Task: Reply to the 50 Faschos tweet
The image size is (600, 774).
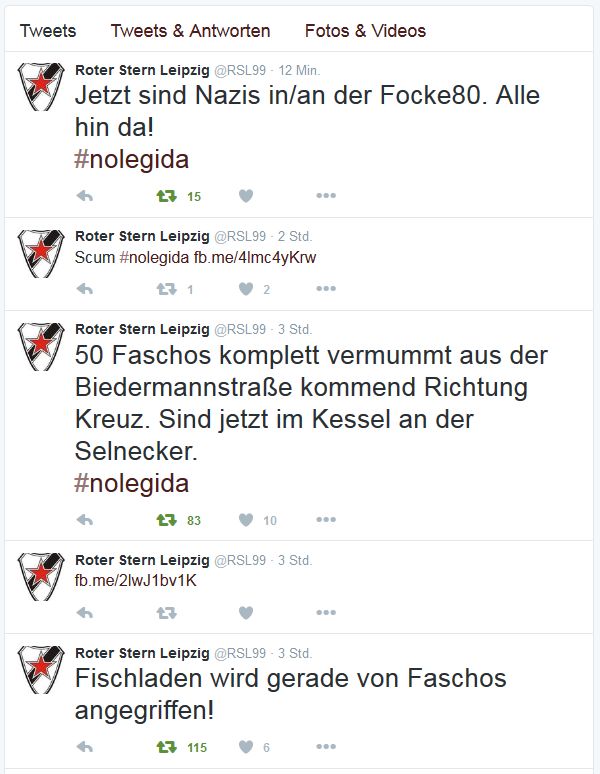Action: click(x=85, y=520)
